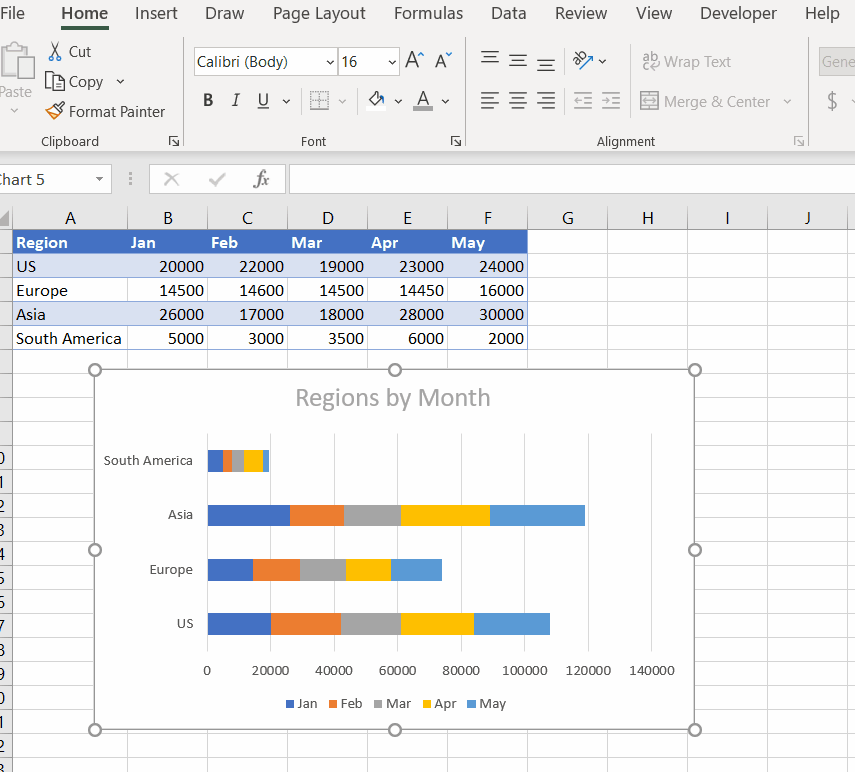Screen dimensions: 855x772
Task: Open the Font group dialog launcher
Action: coord(455,141)
